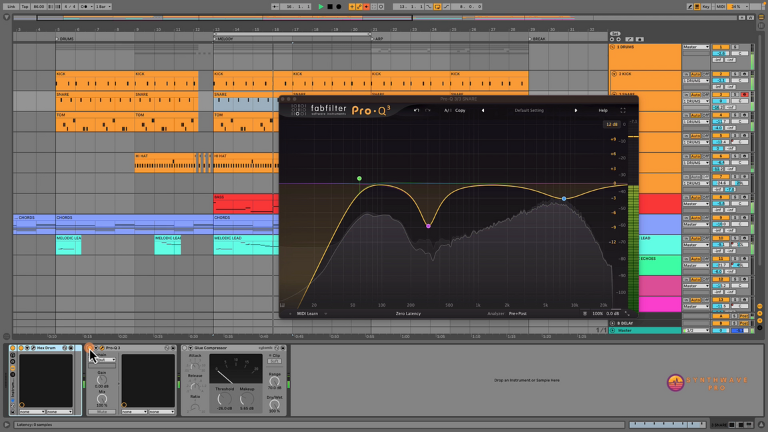Toggle the MIDI arrangement overdub plus button

[x=352, y=7]
